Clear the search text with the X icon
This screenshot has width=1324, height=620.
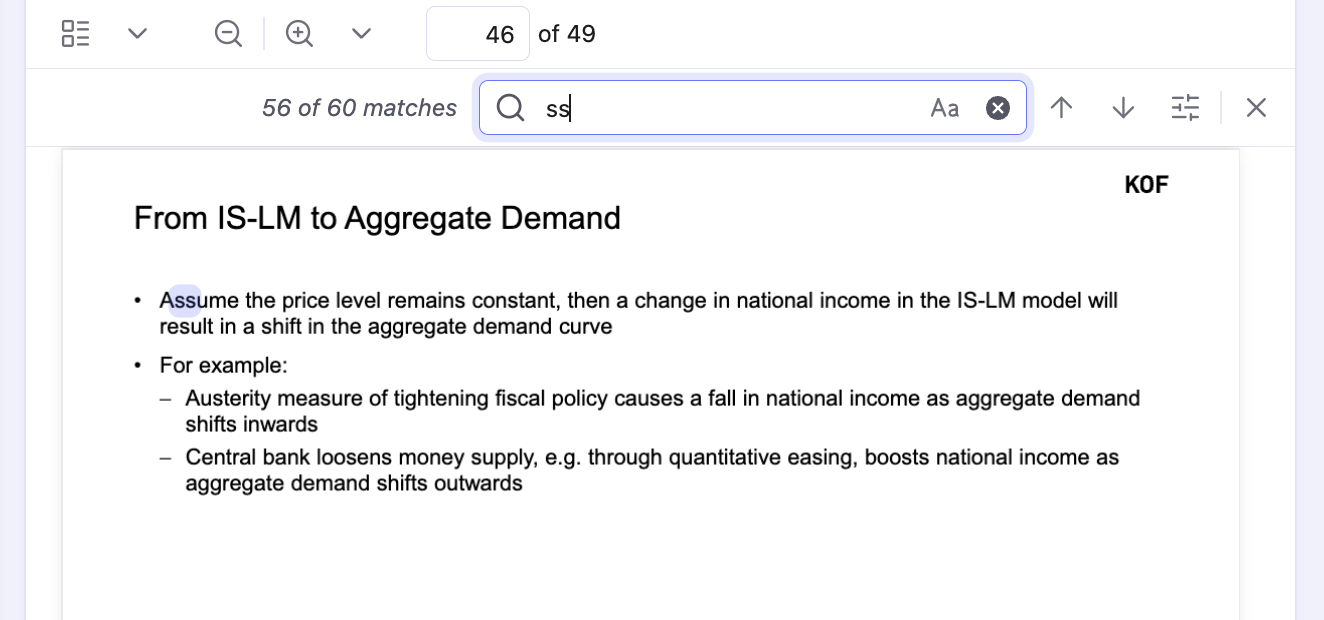coord(998,108)
